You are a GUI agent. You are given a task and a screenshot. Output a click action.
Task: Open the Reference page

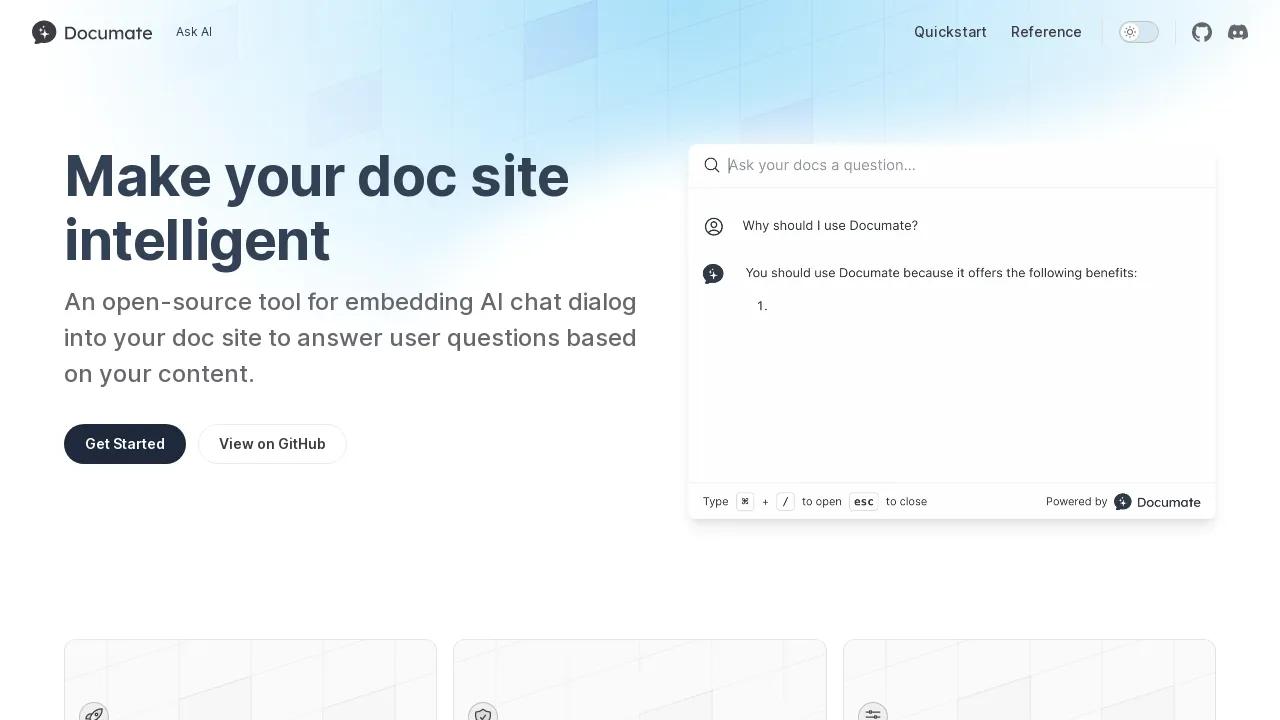coord(1046,32)
